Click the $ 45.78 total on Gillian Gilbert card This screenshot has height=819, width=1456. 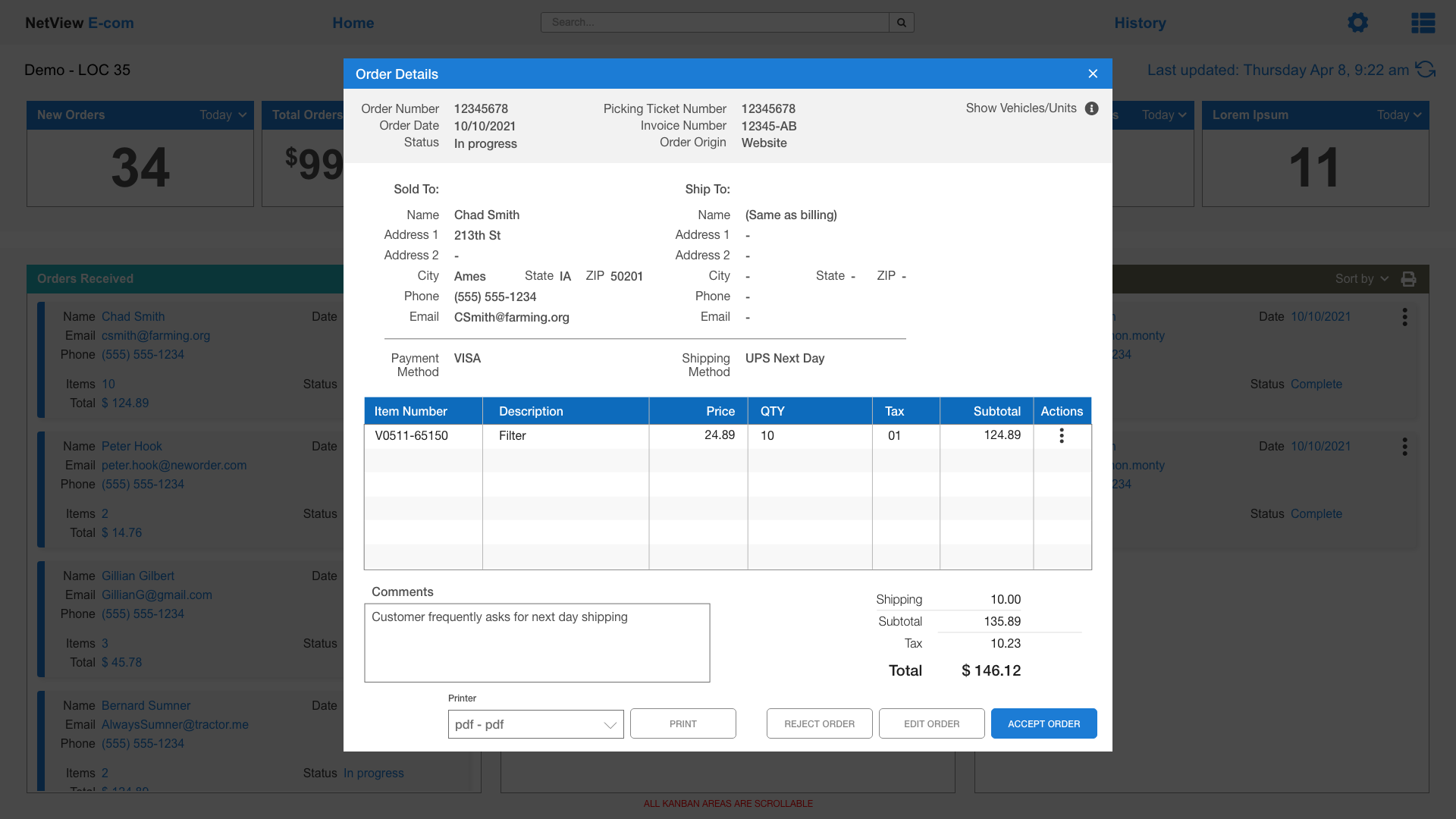coord(121,662)
